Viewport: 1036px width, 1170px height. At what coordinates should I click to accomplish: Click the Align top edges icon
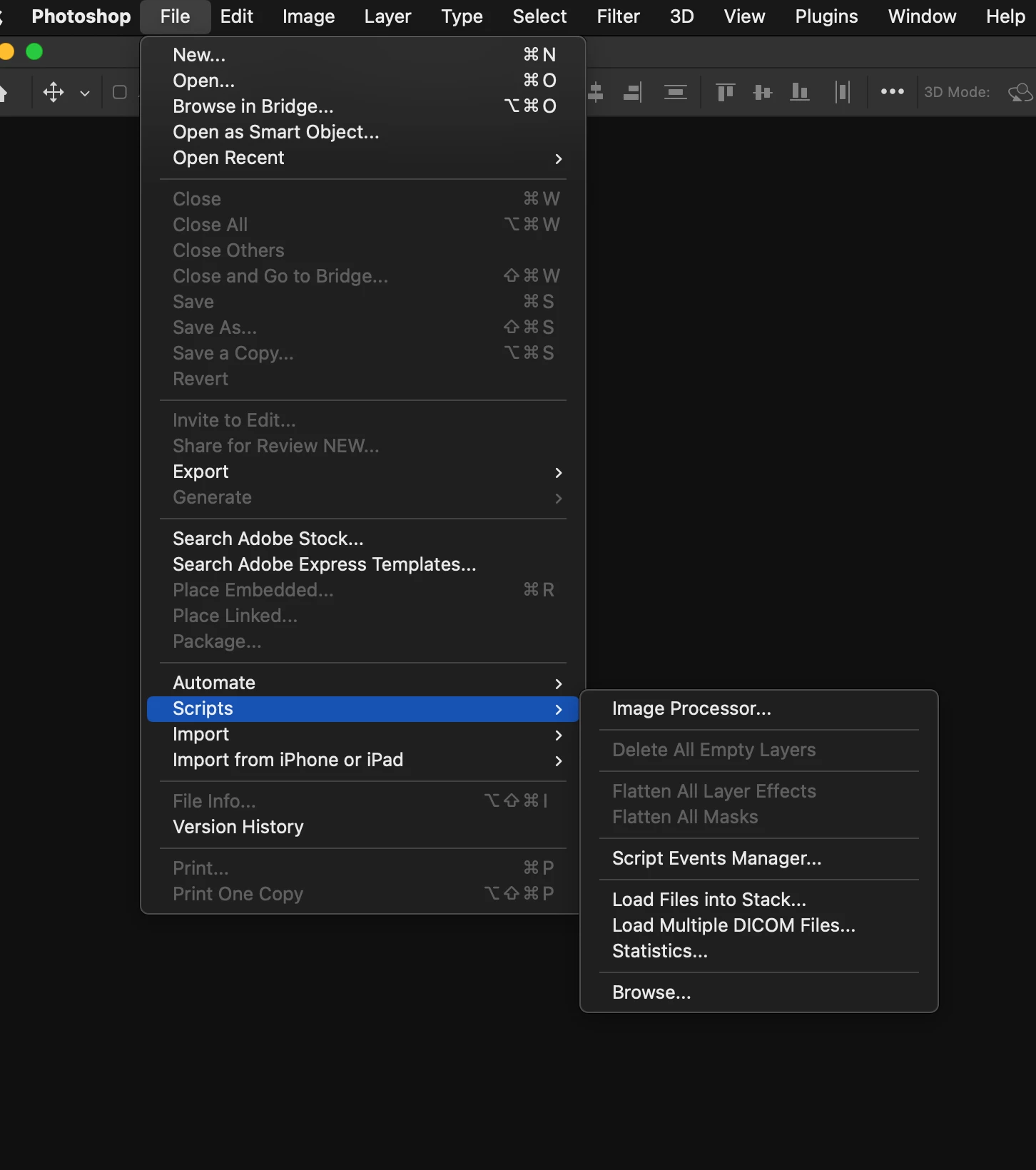coord(725,92)
